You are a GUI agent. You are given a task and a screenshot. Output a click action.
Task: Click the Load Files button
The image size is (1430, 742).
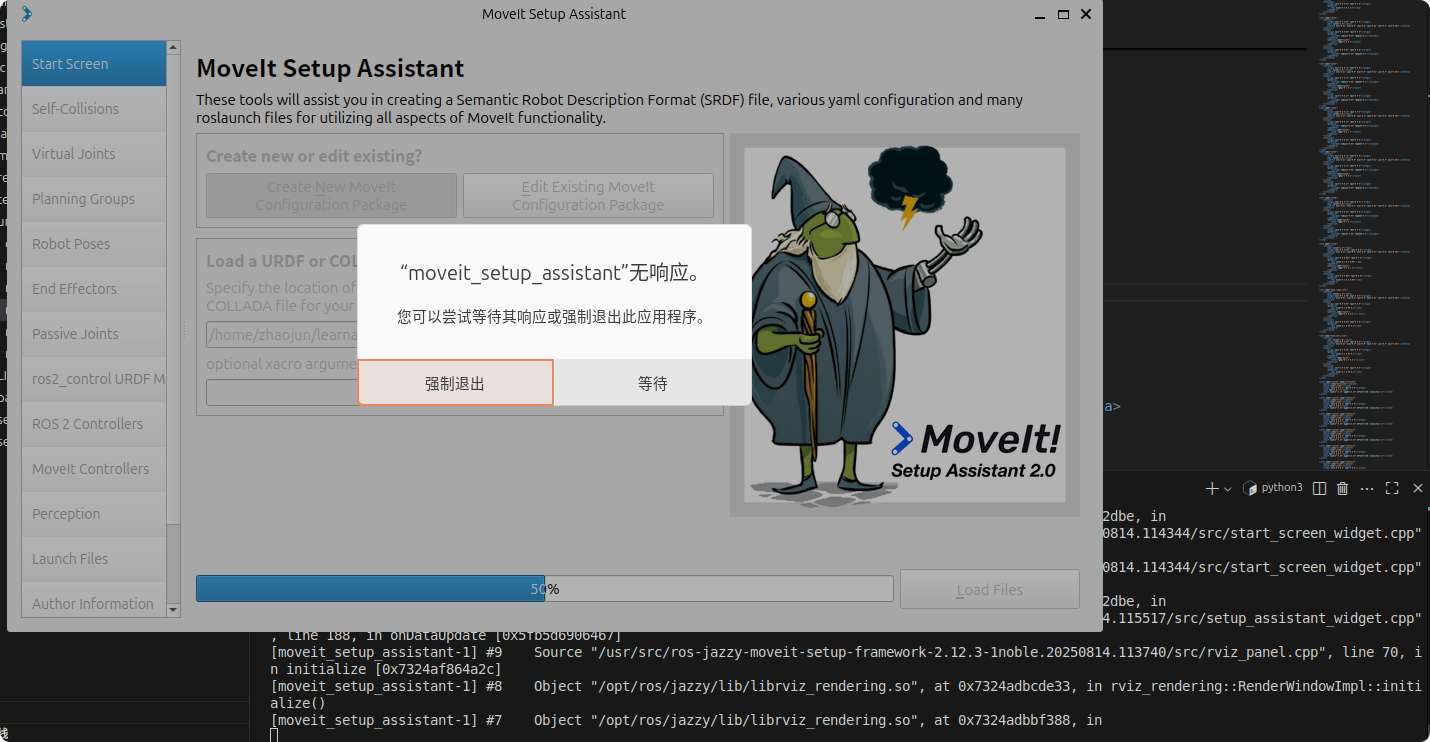989,589
